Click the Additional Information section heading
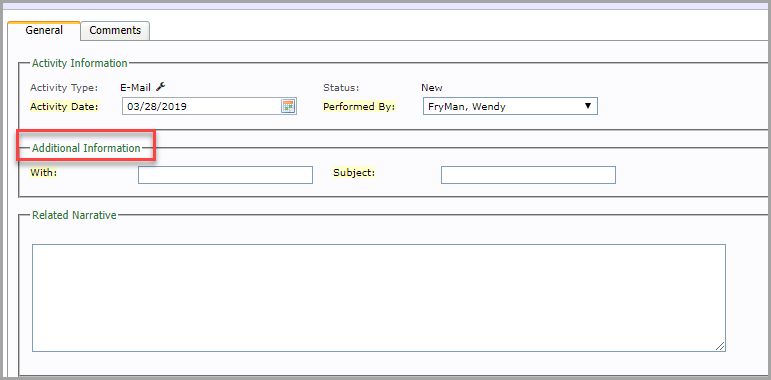The width and height of the screenshot is (771, 380). pyautogui.click(x=86, y=148)
